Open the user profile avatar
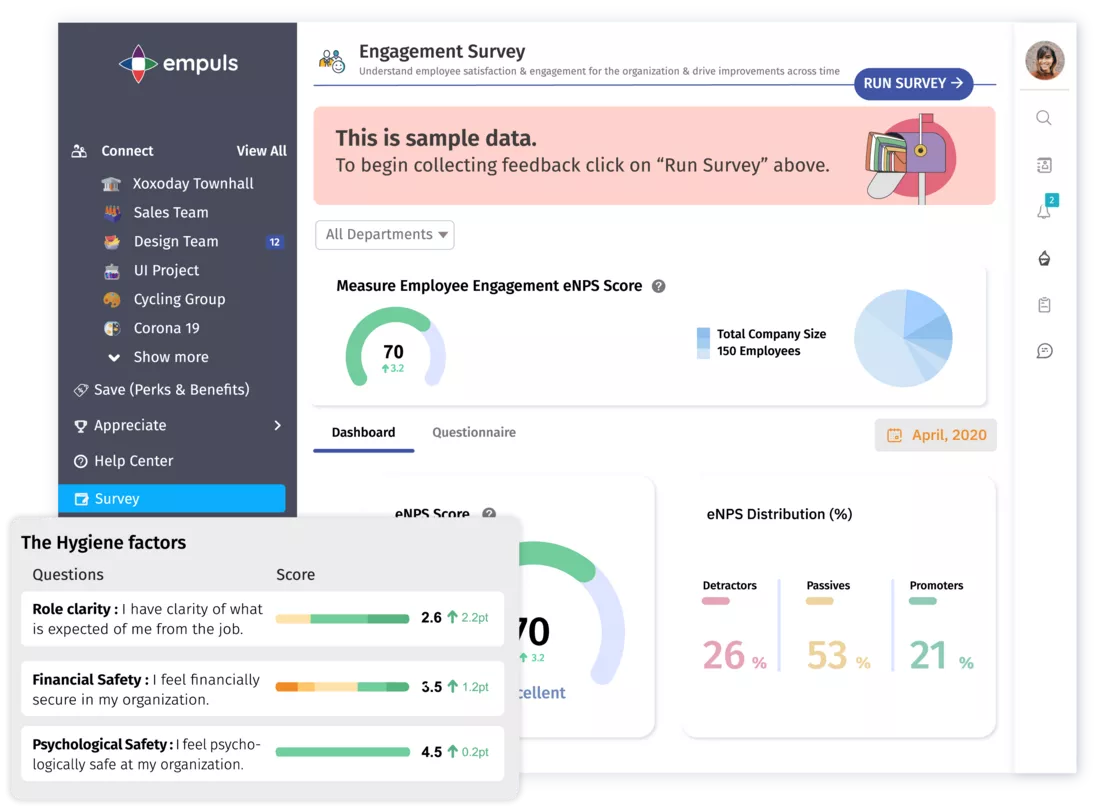The image size is (1100, 810). tap(1044, 60)
